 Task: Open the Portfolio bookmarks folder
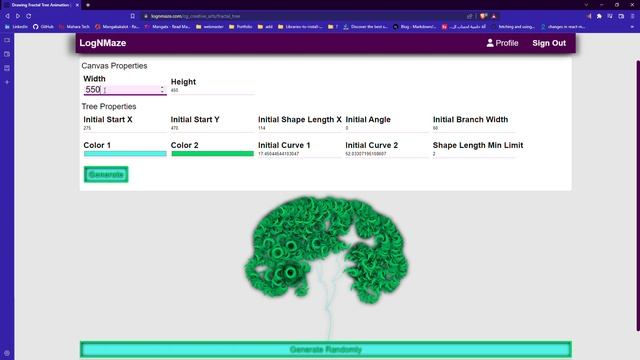(241, 27)
